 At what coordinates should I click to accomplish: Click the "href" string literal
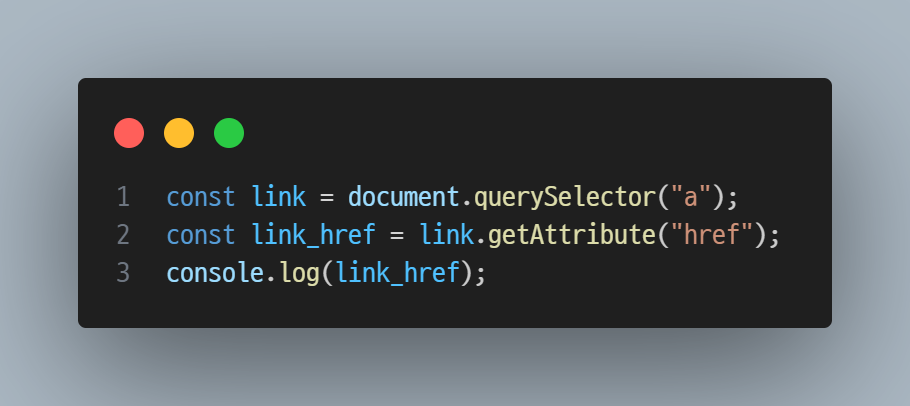pyautogui.click(x=712, y=234)
